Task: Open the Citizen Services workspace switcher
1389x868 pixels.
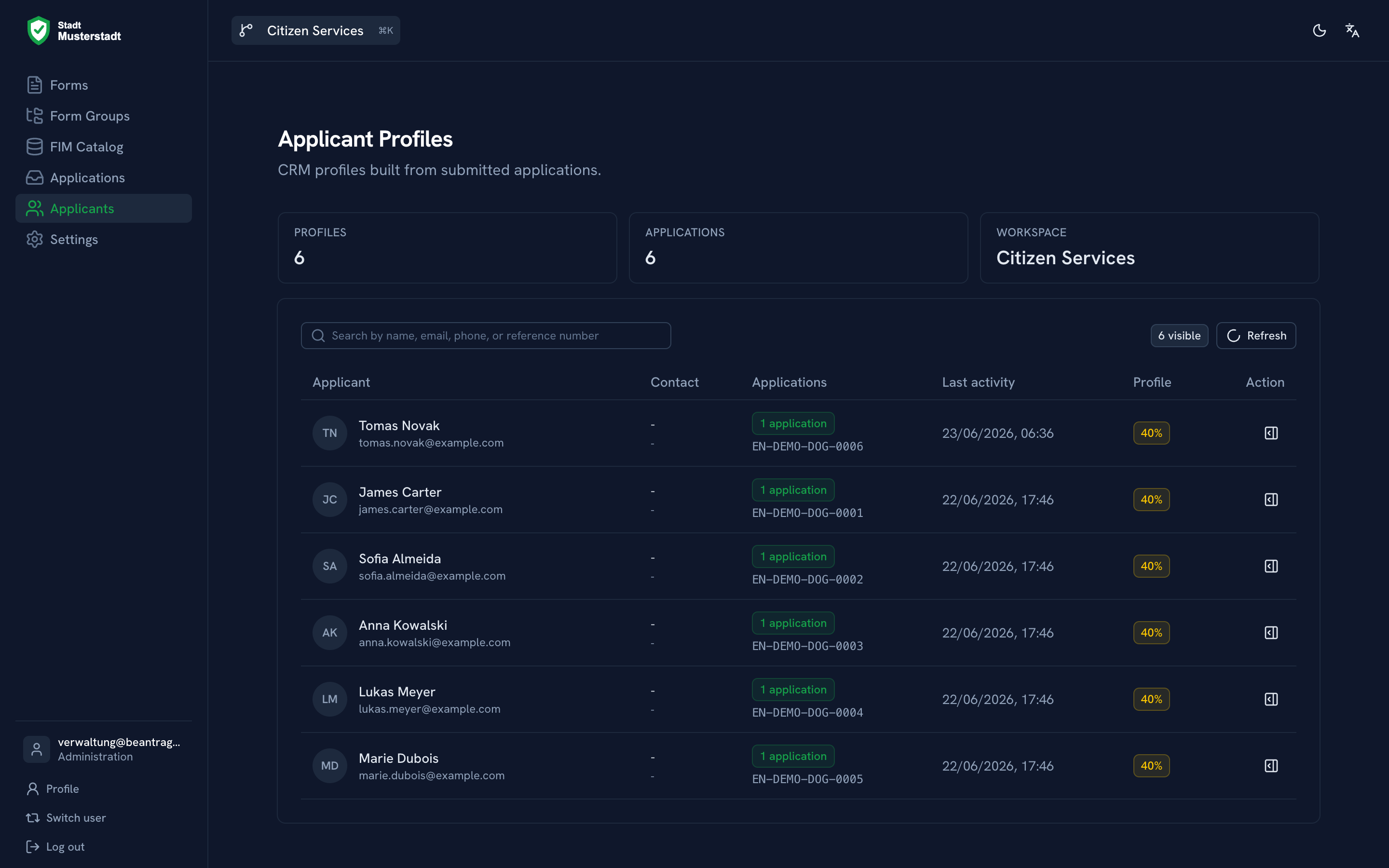Action: pyautogui.click(x=316, y=30)
